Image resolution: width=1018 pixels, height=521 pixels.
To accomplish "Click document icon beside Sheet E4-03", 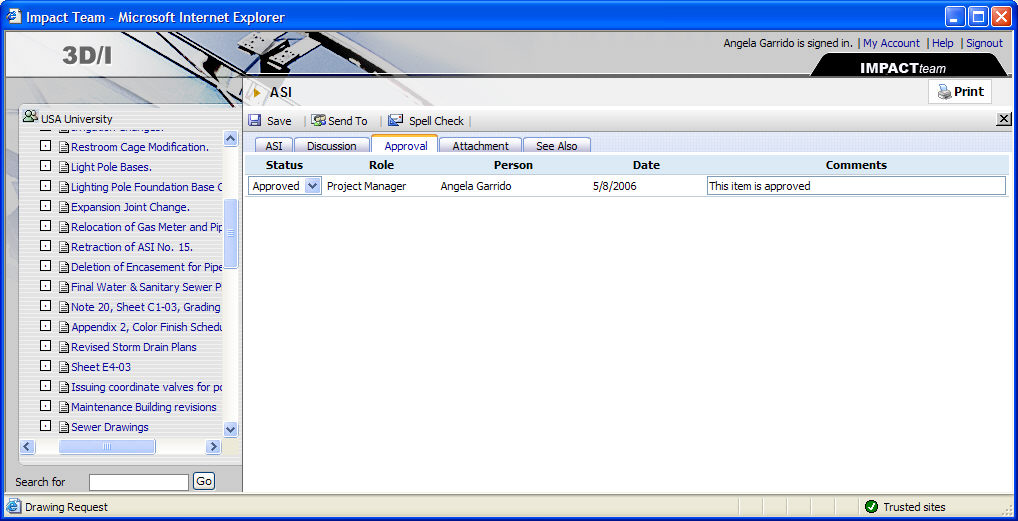I will pos(63,367).
